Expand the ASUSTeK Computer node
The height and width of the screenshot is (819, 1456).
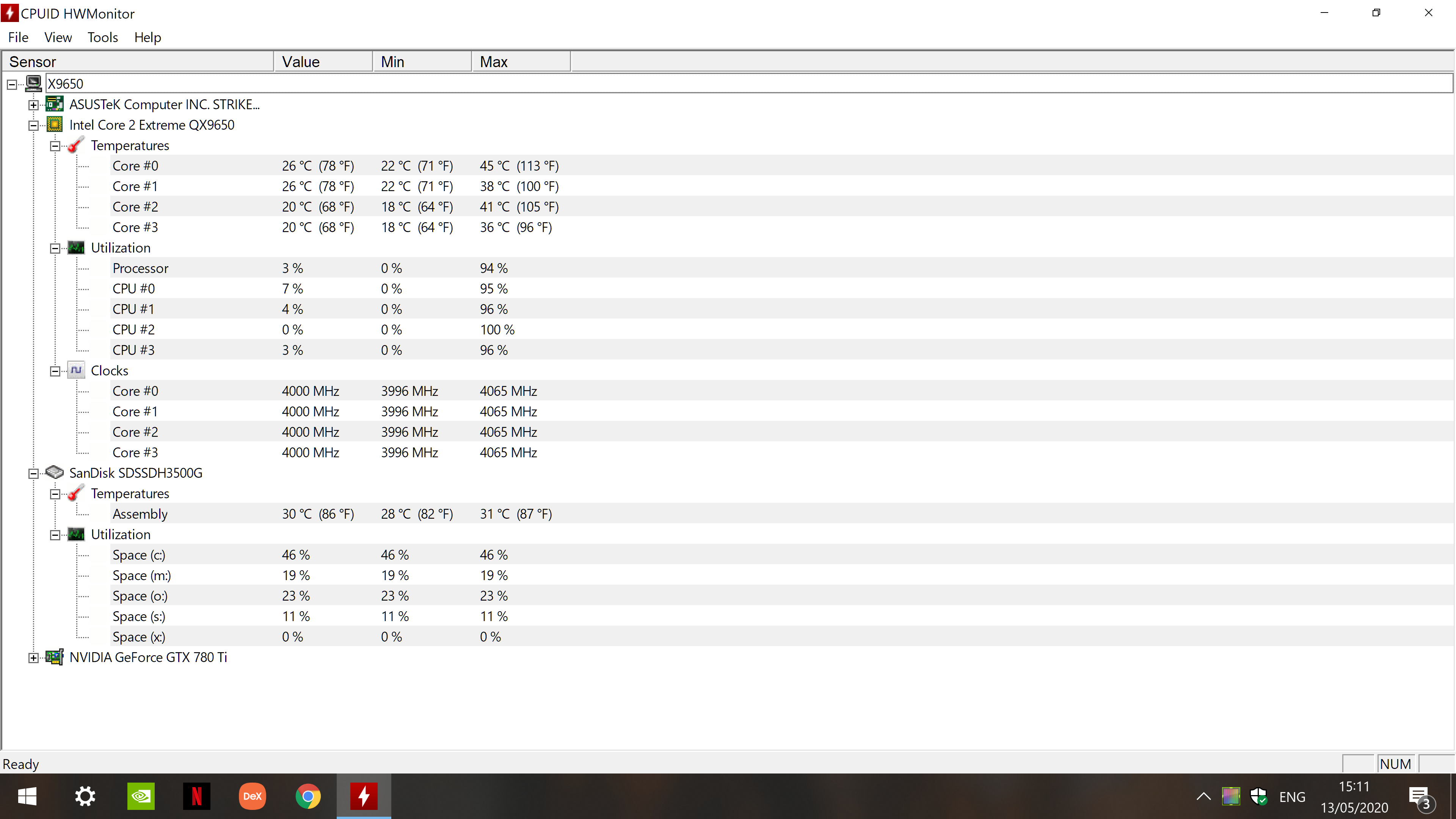33,105
